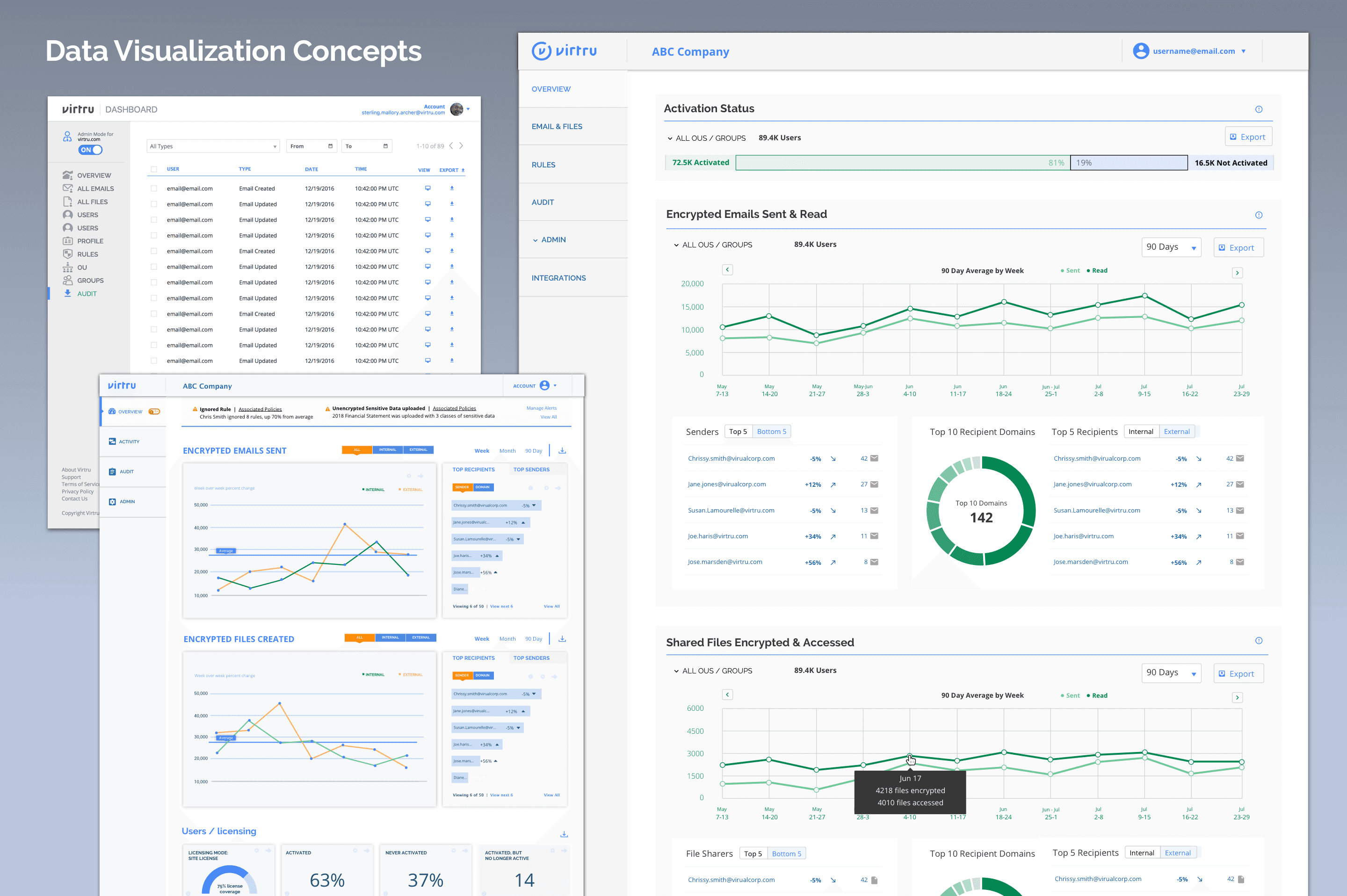This screenshot has height=896, width=1347.
Task: Select Bottom 5 in Senders toggle
Action: pos(772,432)
